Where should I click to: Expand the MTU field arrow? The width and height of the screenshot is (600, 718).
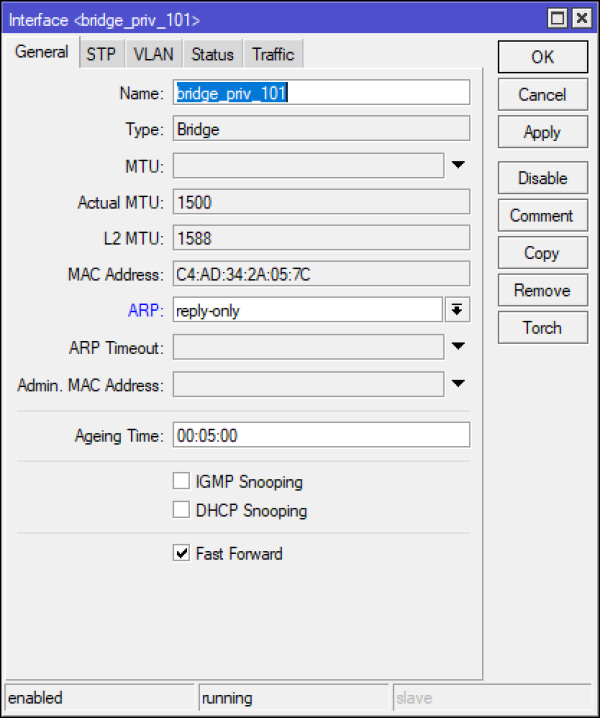(458, 165)
